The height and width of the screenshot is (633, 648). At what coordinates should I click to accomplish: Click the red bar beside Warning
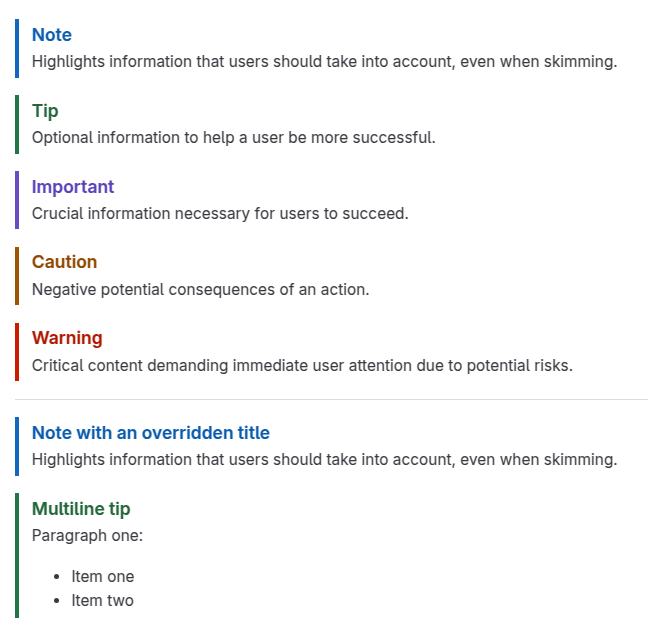tap(17, 351)
